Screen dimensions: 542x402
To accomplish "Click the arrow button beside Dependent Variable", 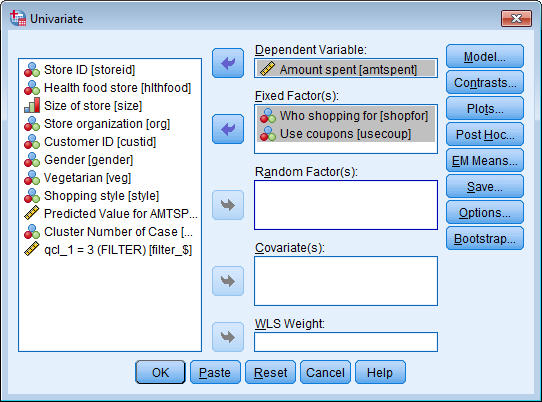I will [228, 63].
